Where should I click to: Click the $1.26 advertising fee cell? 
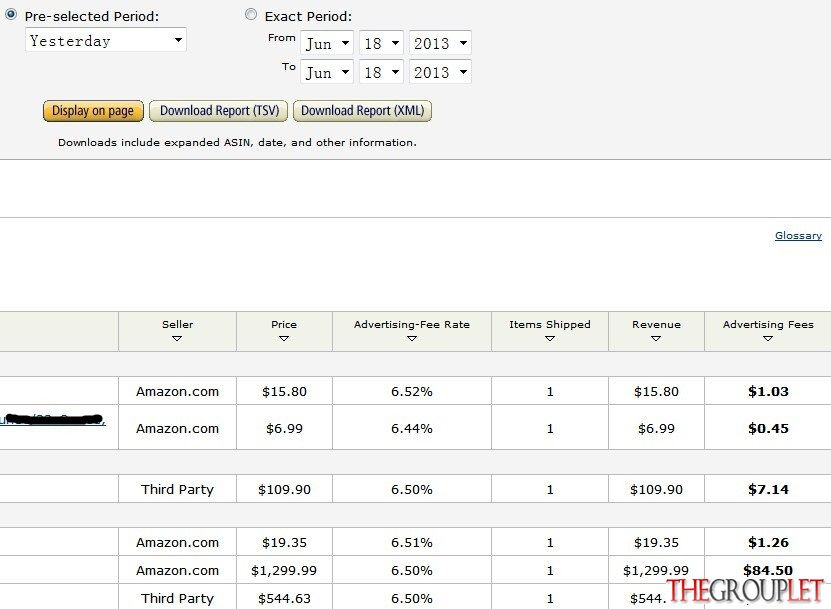click(768, 542)
